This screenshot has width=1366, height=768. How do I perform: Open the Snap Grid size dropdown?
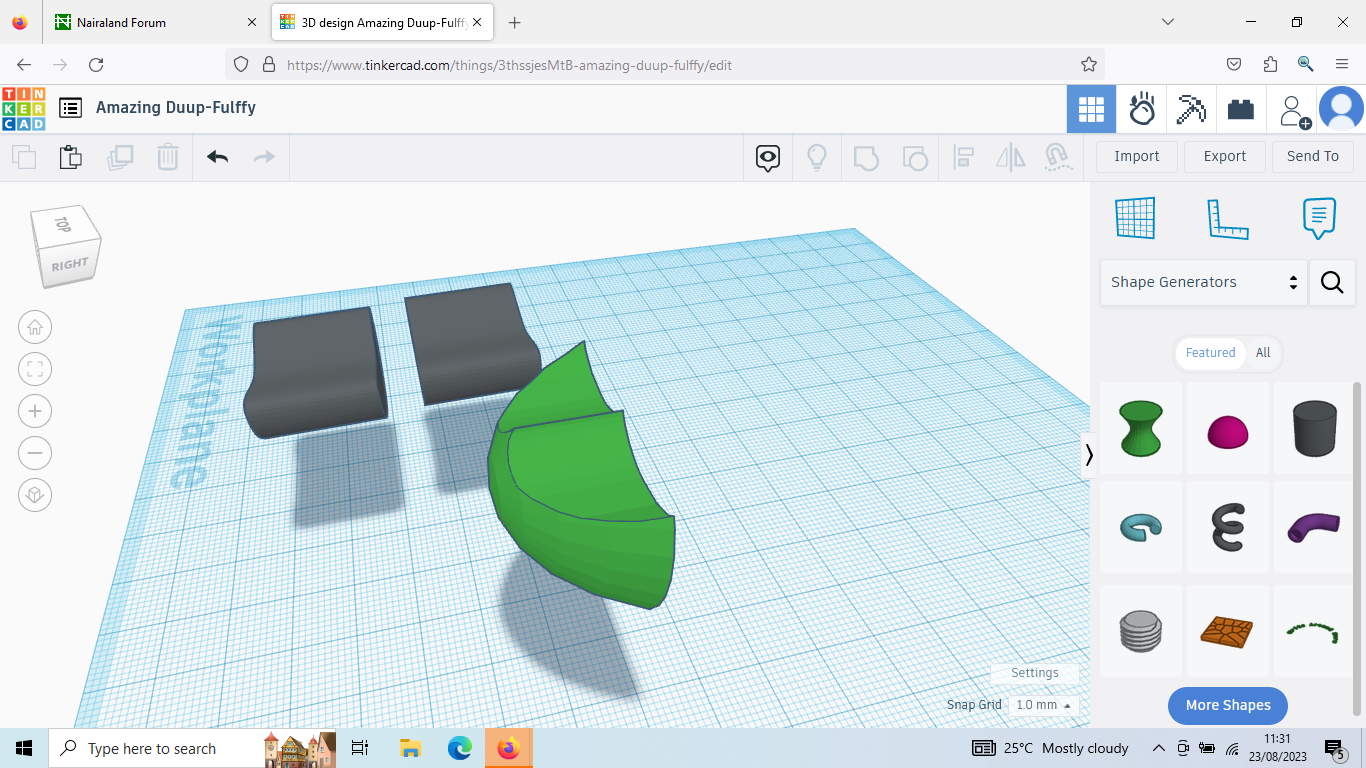coord(1043,705)
